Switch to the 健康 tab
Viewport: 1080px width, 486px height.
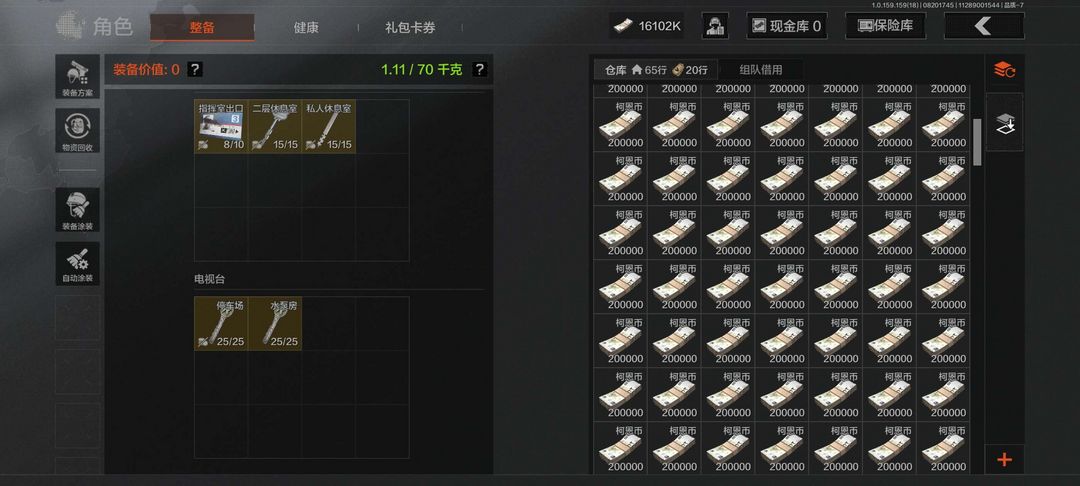point(306,28)
